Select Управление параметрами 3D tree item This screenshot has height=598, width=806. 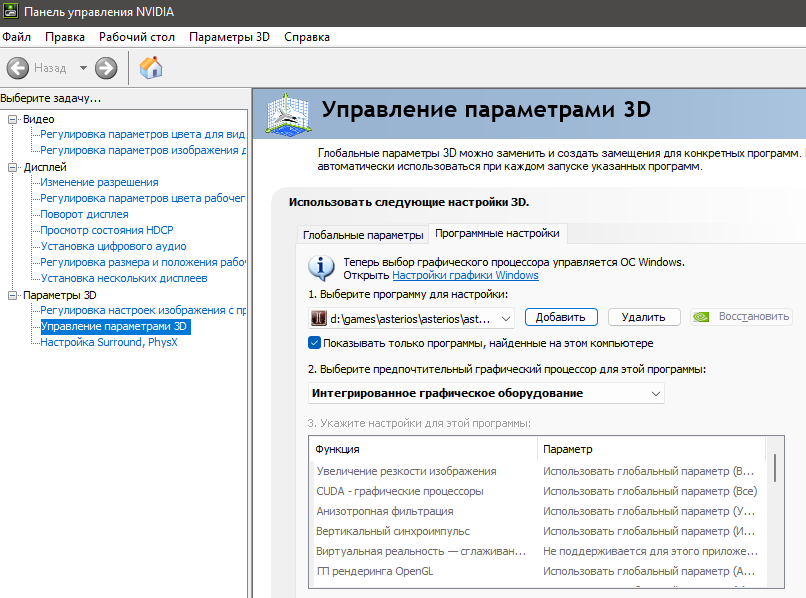click(115, 326)
